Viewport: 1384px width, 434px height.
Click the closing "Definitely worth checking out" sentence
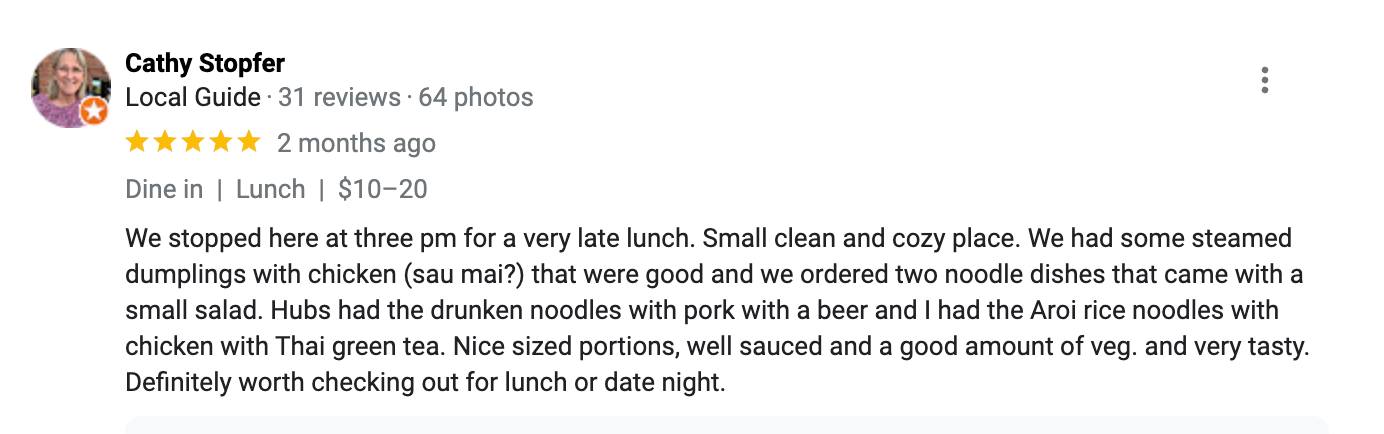(x=424, y=383)
